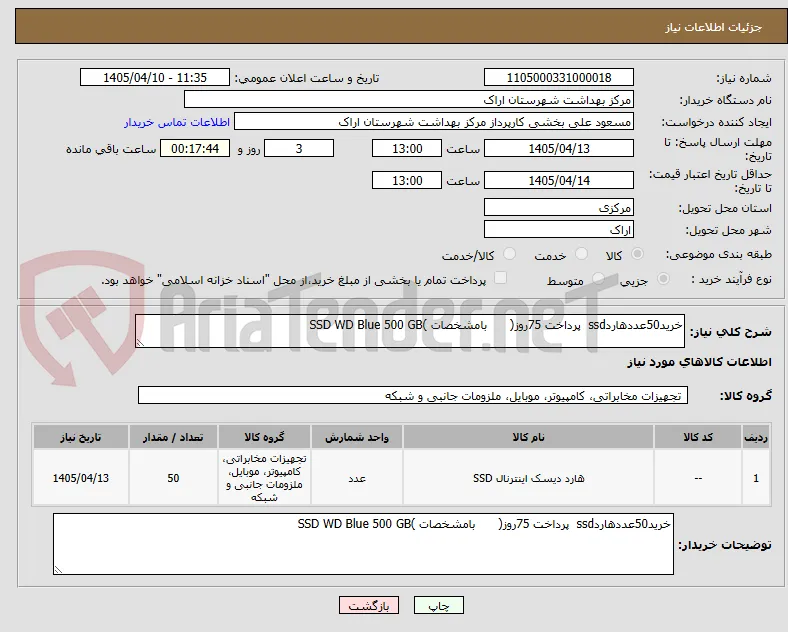Click the شرح کلی نیاز description textarea
This screenshot has height=632, width=788.
click(410, 331)
